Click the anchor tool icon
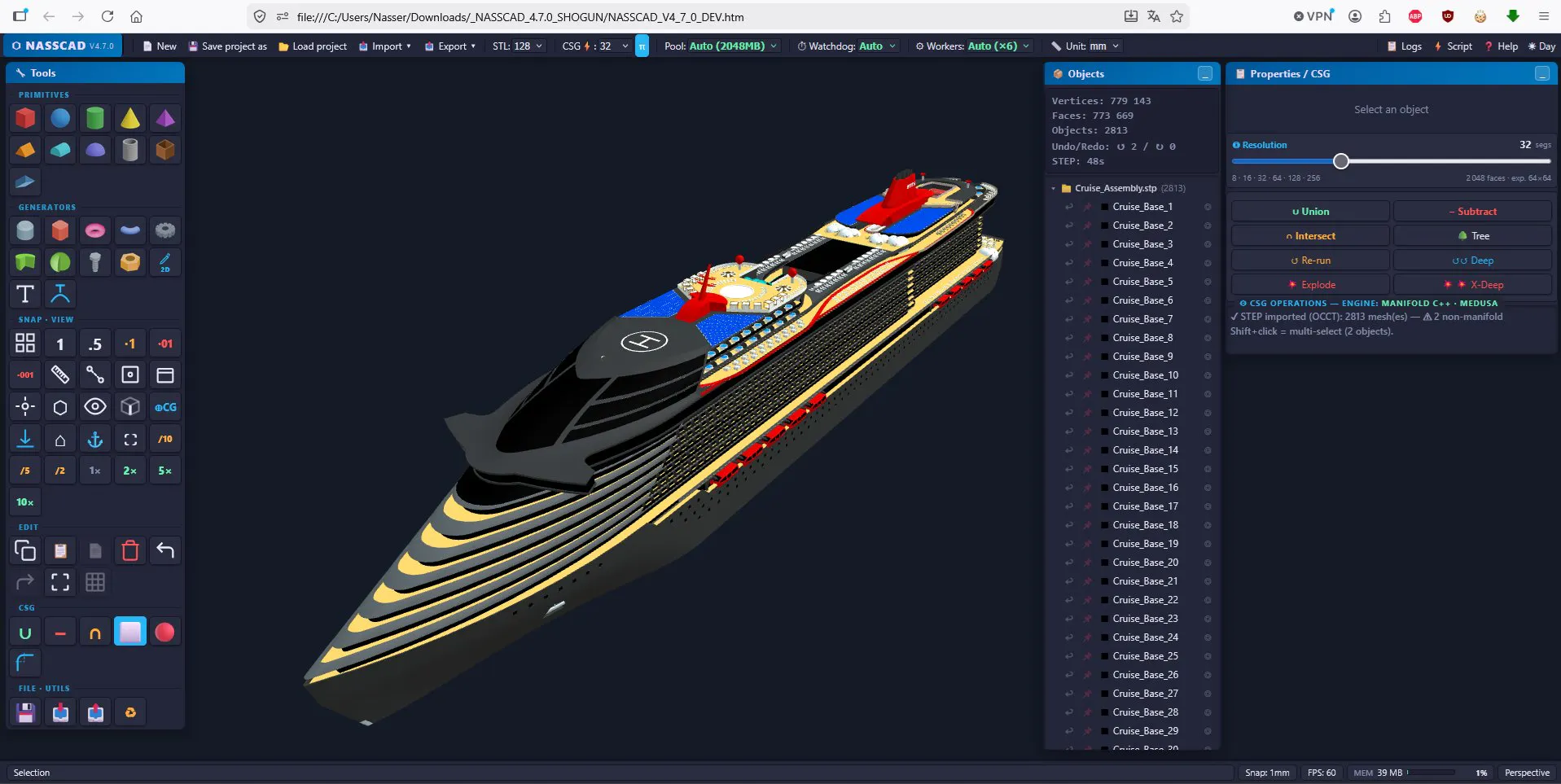 (95, 439)
